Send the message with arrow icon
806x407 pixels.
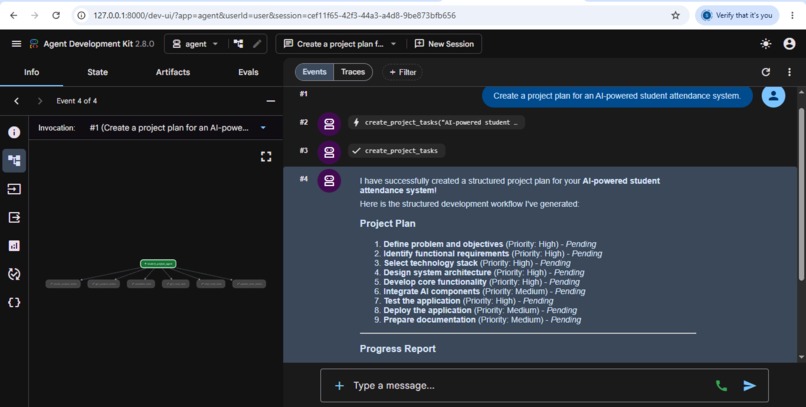(x=749, y=385)
